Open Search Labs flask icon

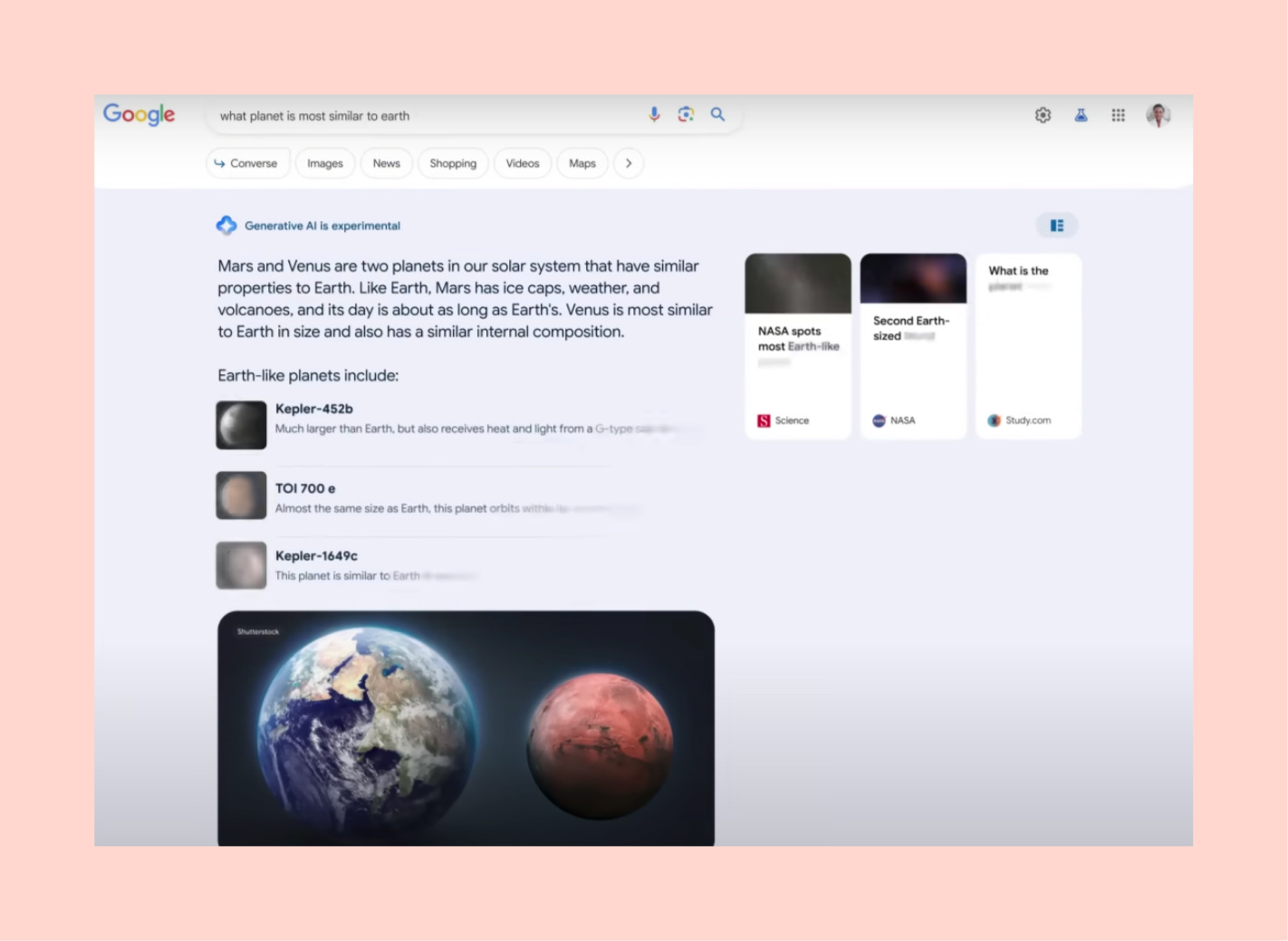click(x=1081, y=115)
